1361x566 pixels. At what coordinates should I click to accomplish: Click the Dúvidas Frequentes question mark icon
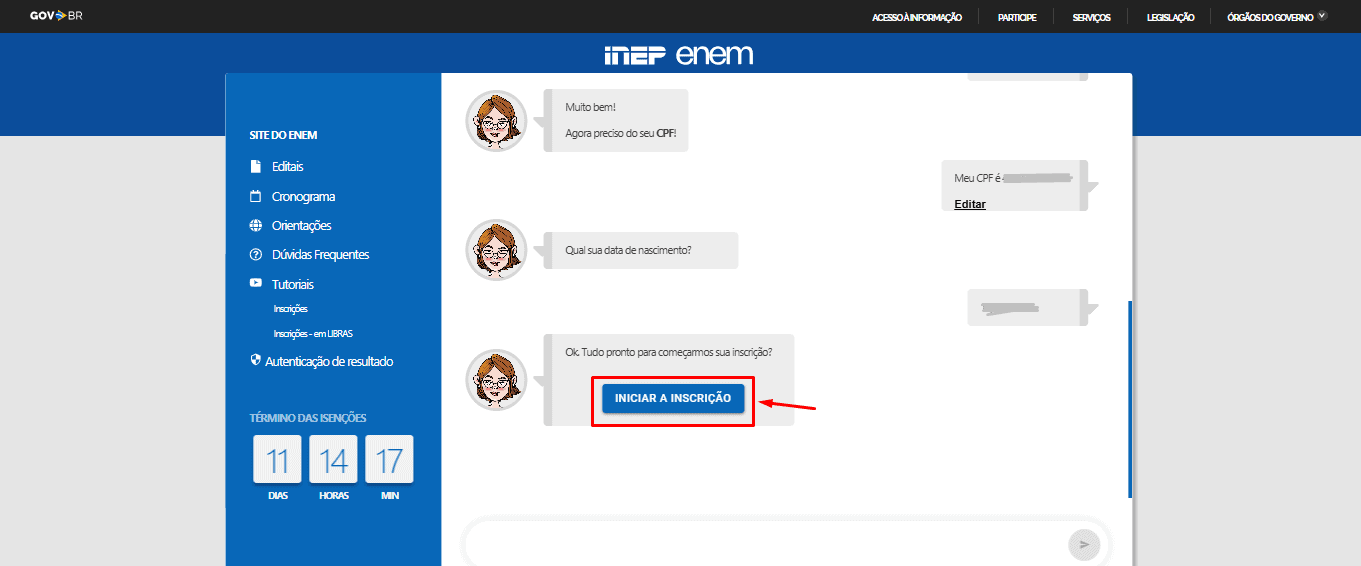(x=255, y=255)
